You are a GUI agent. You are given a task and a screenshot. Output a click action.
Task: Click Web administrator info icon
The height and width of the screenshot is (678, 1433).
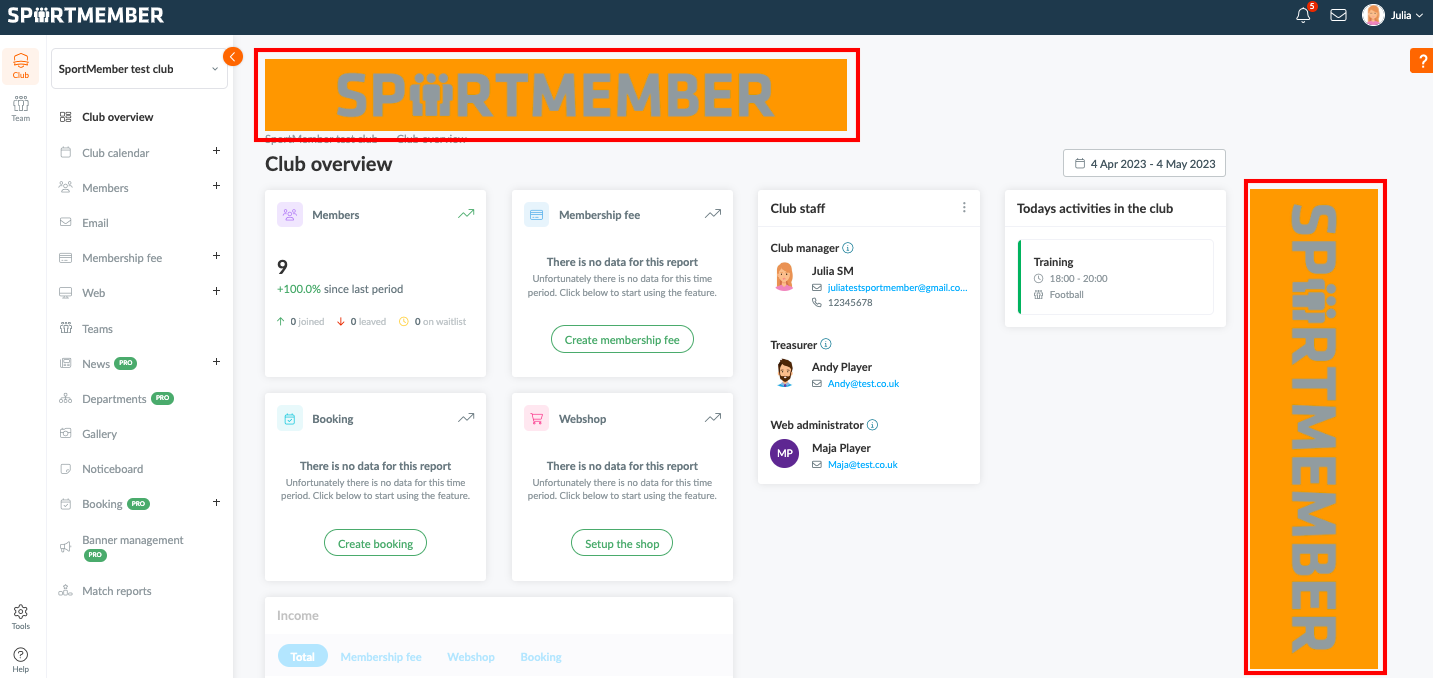pyautogui.click(x=873, y=425)
